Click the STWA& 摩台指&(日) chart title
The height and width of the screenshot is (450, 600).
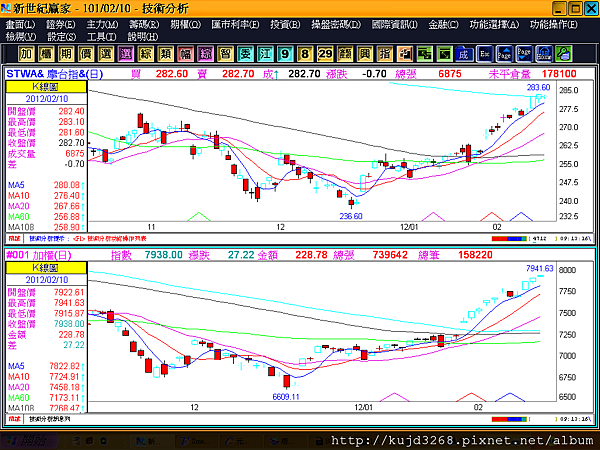coord(54,74)
